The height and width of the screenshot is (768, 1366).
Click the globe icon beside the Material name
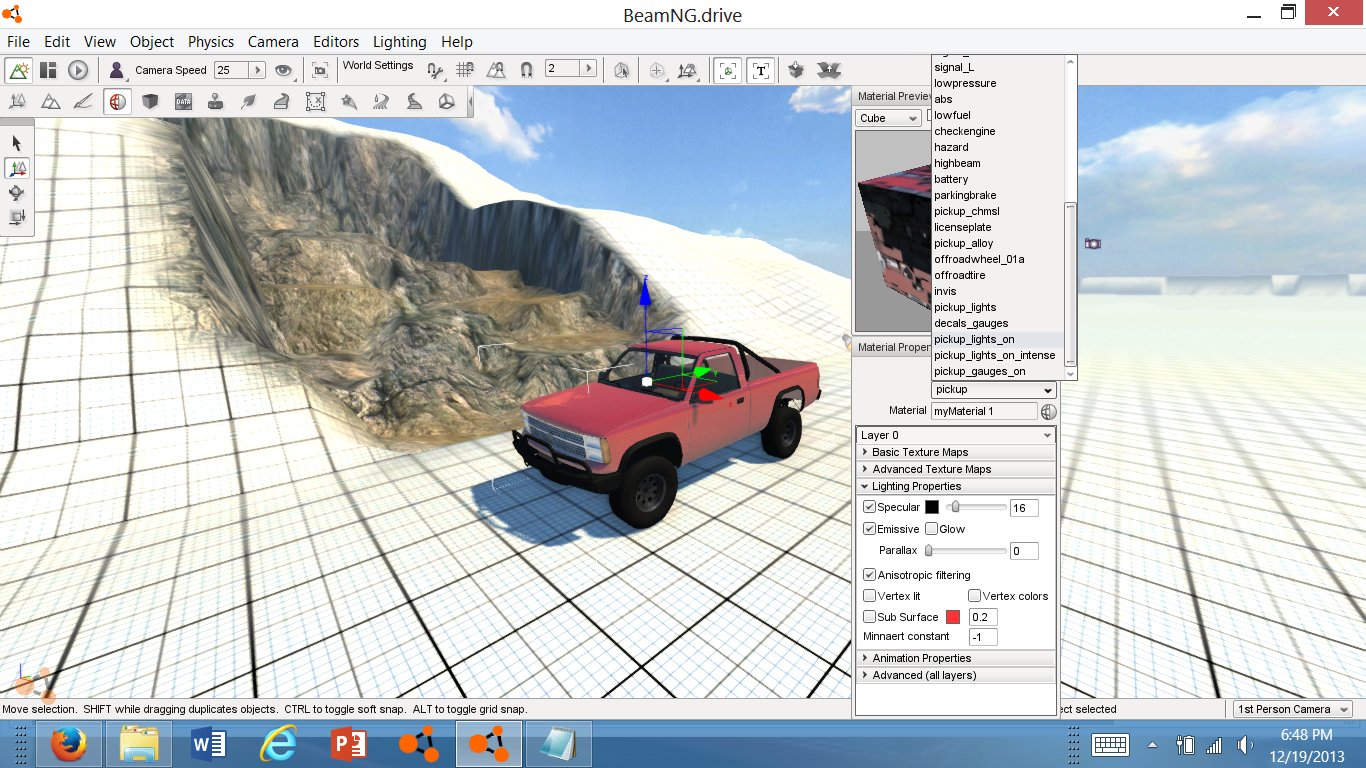1048,411
